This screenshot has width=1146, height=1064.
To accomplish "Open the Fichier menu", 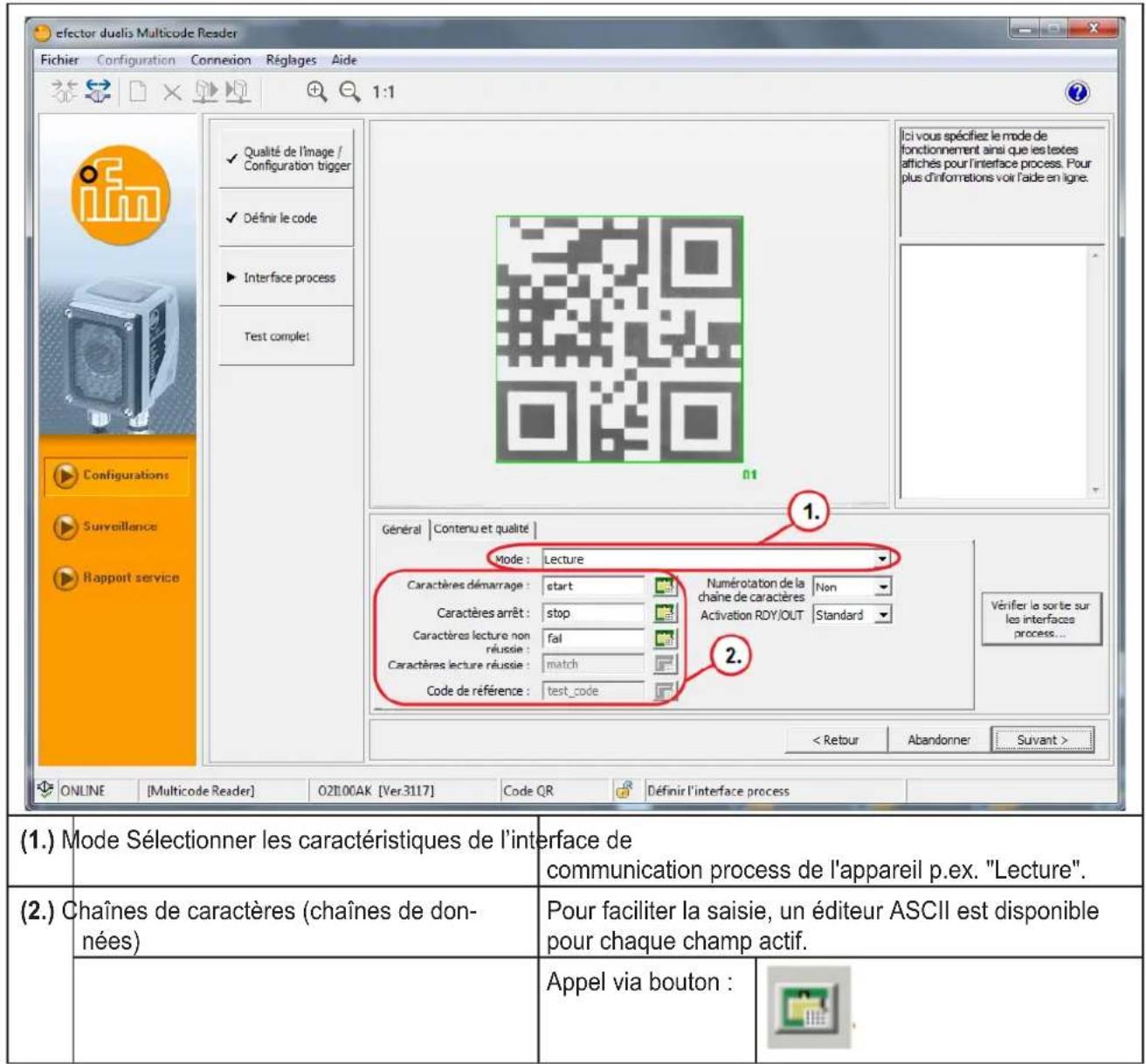I will pyautogui.click(x=59, y=60).
